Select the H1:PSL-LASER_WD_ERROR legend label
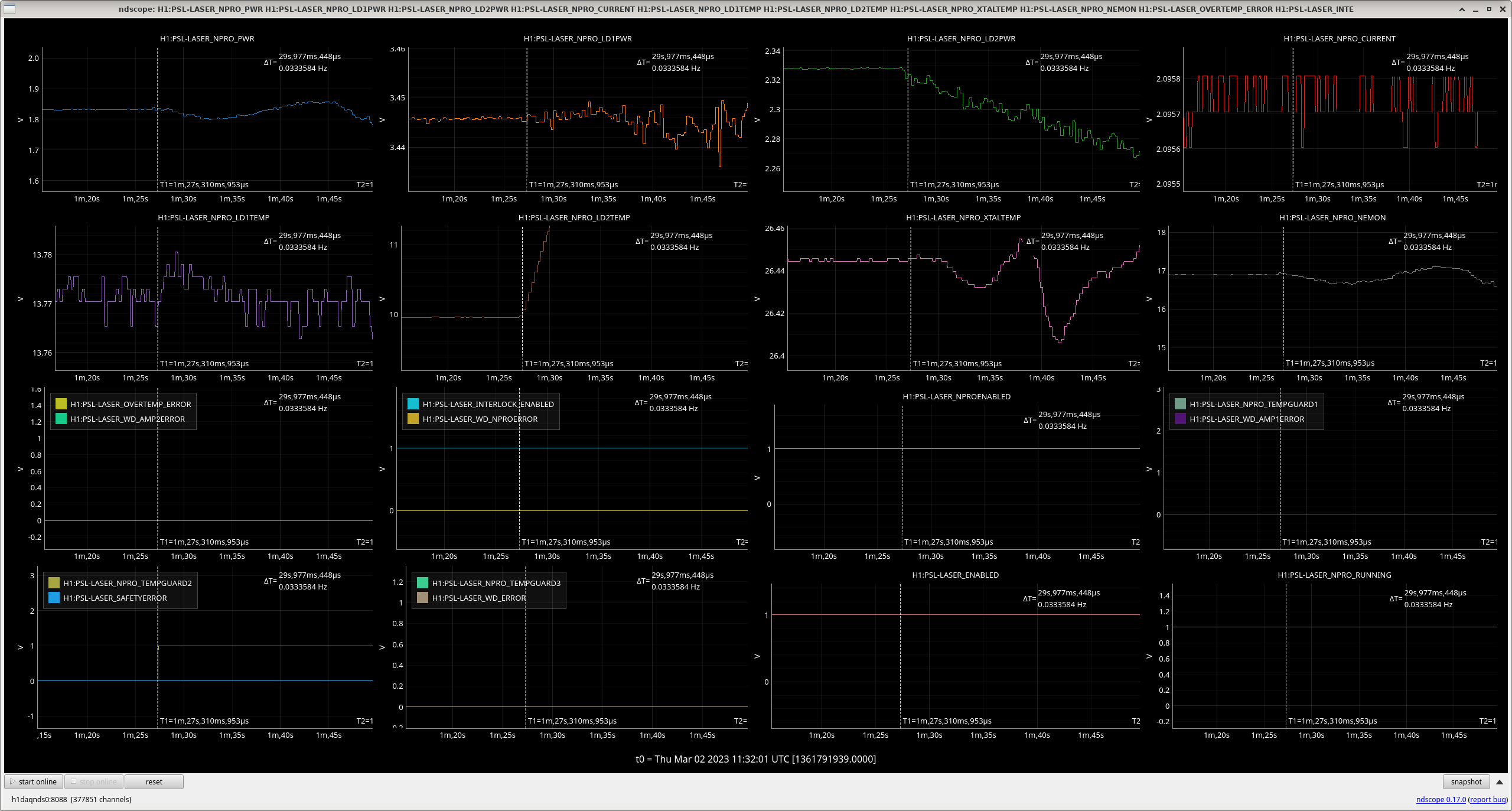Image resolution: width=1512 pixels, height=811 pixels. coord(479,598)
